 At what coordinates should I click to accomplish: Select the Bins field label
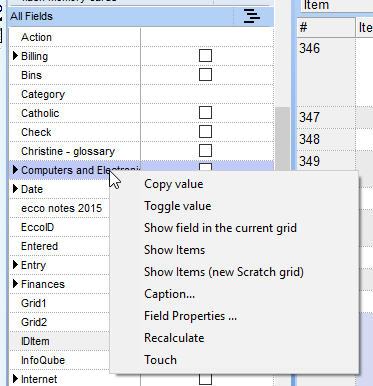(x=31, y=75)
